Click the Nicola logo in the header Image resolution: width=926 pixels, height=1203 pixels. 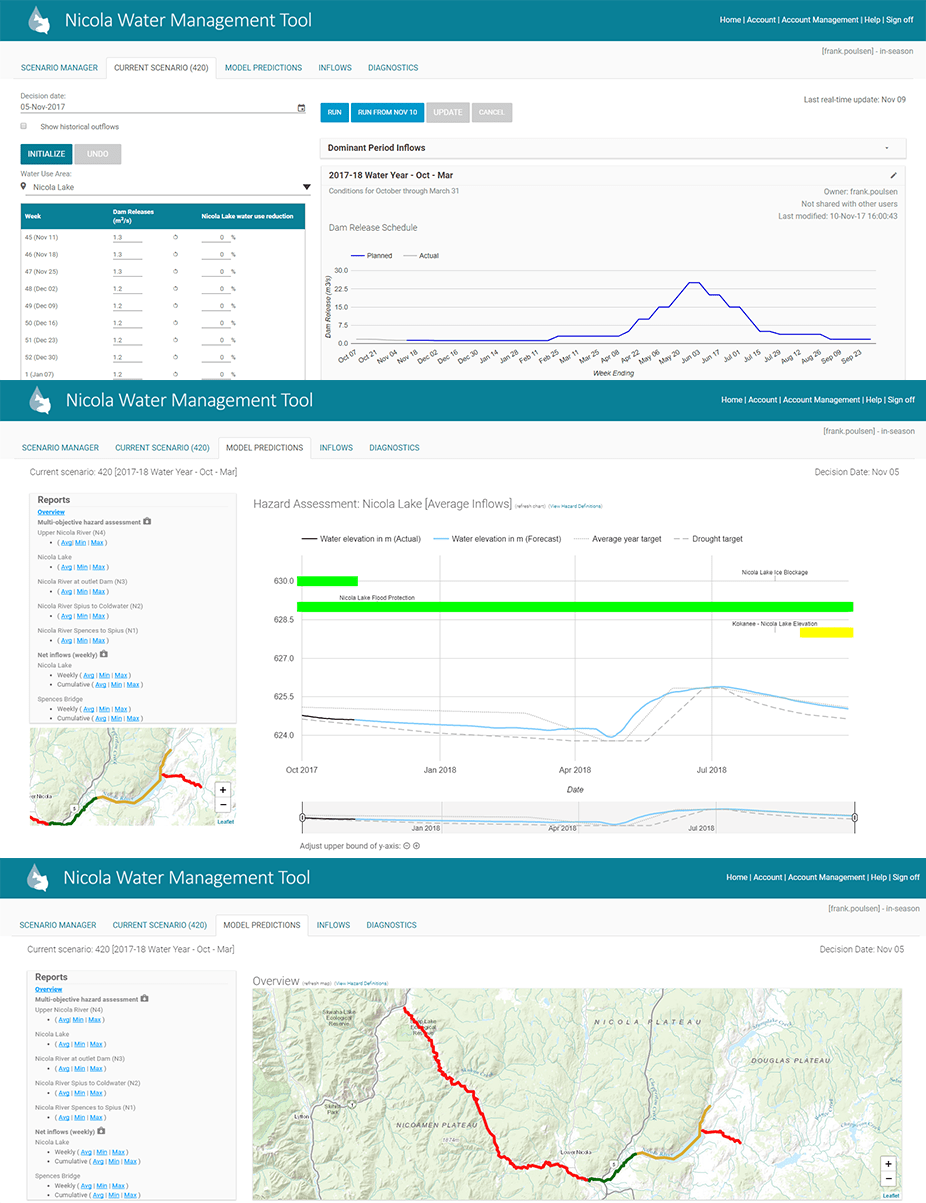(39, 19)
